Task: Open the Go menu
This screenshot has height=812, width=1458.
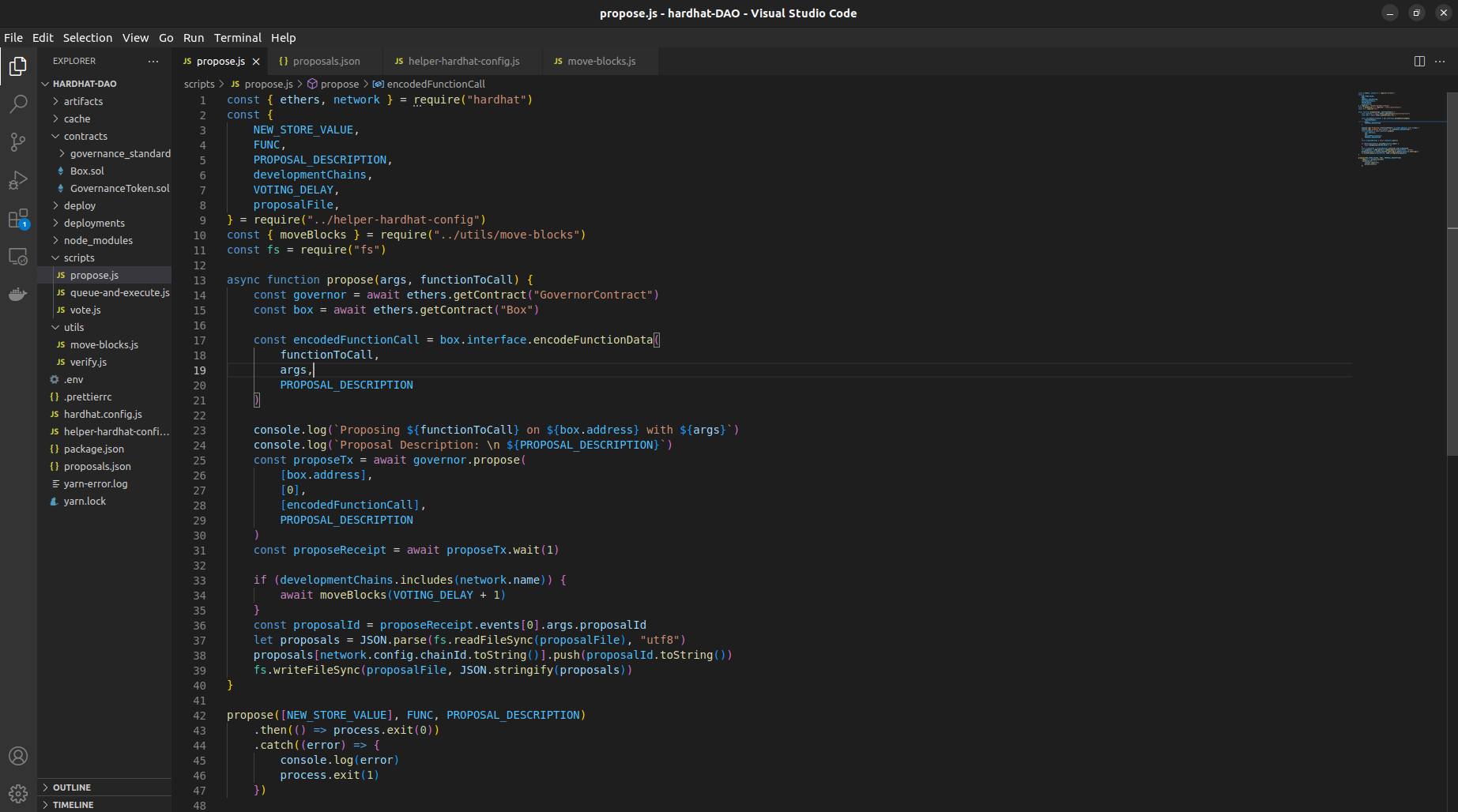Action: [166, 37]
